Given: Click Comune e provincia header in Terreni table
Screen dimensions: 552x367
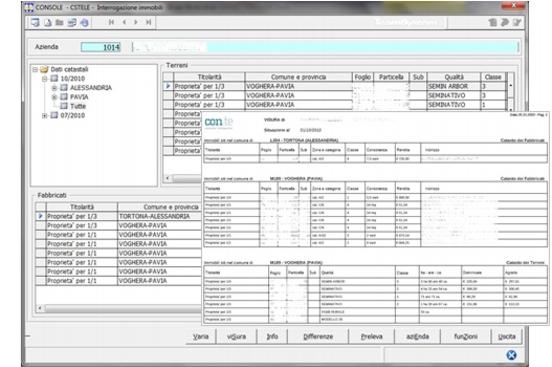Looking at the screenshot, I should [299, 77].
